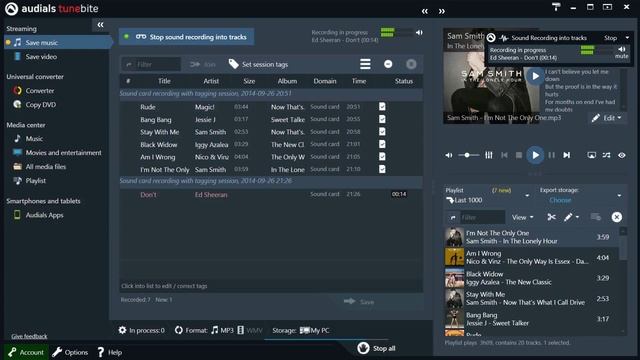Click the grayed stop circle icon
This screenshot has width=640, height=360.
411,64
